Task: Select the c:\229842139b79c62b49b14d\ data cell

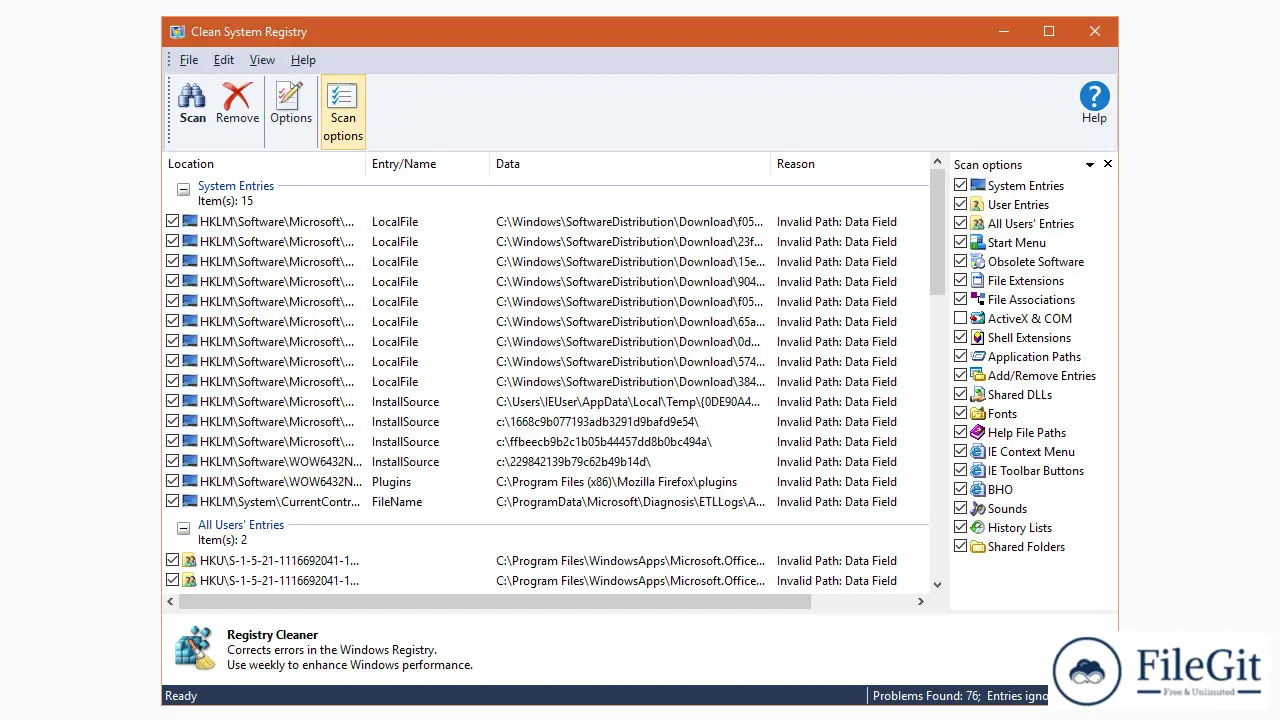Action: [x=573, y=461]
